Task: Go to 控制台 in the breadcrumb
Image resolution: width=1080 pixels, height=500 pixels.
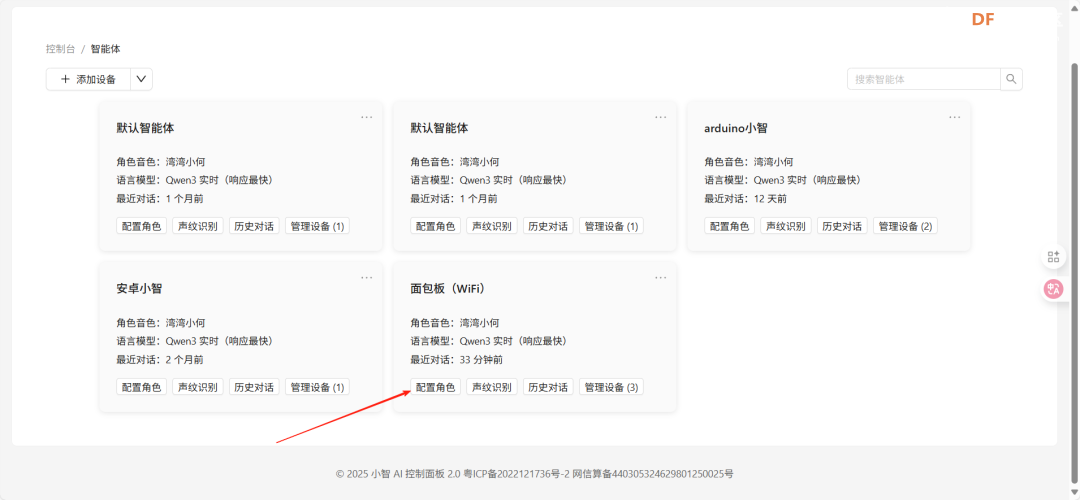Action: (x=61, y=49)
